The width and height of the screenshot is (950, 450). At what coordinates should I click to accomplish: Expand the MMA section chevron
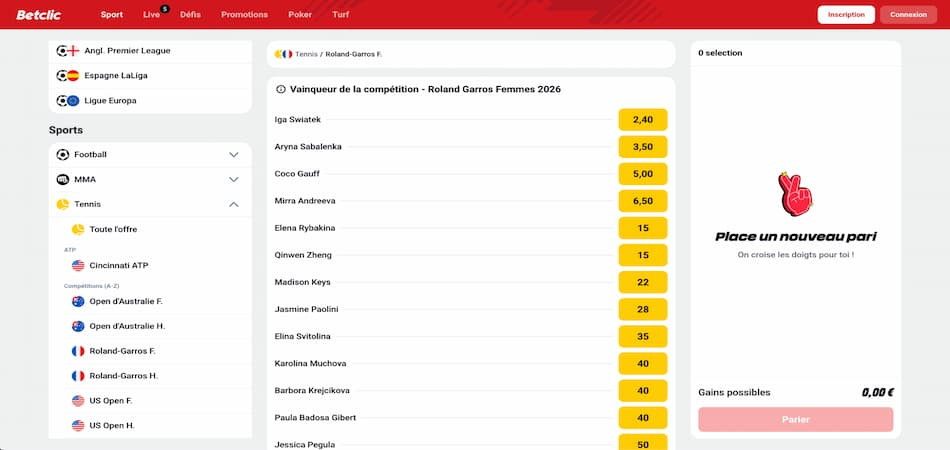pos(234,179)
